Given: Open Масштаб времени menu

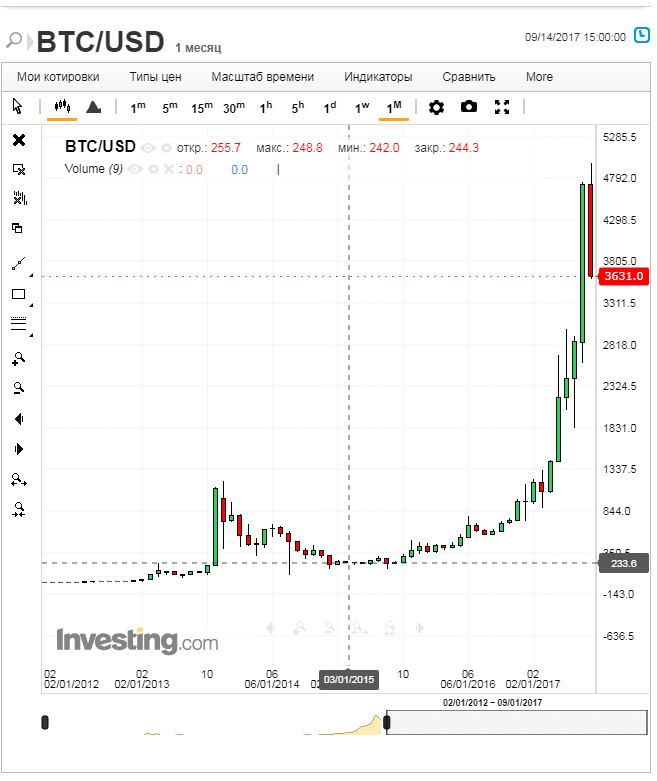Looking at the screenshot, I should [x=263, y=77].
